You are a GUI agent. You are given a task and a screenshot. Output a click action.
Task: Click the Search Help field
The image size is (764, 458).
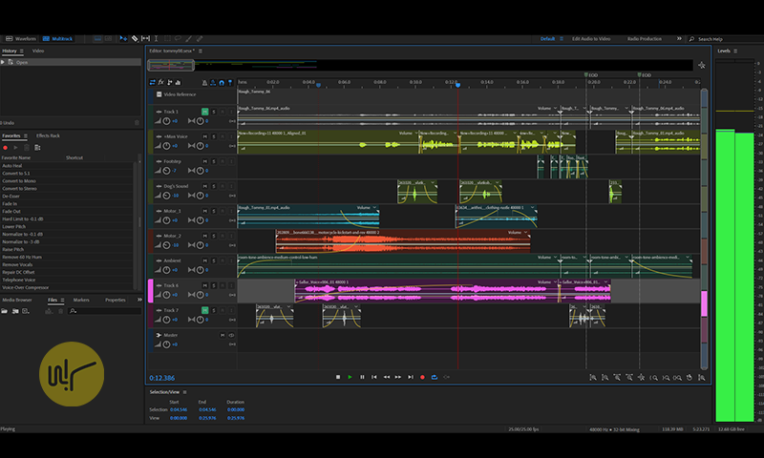tap(726, 39)
